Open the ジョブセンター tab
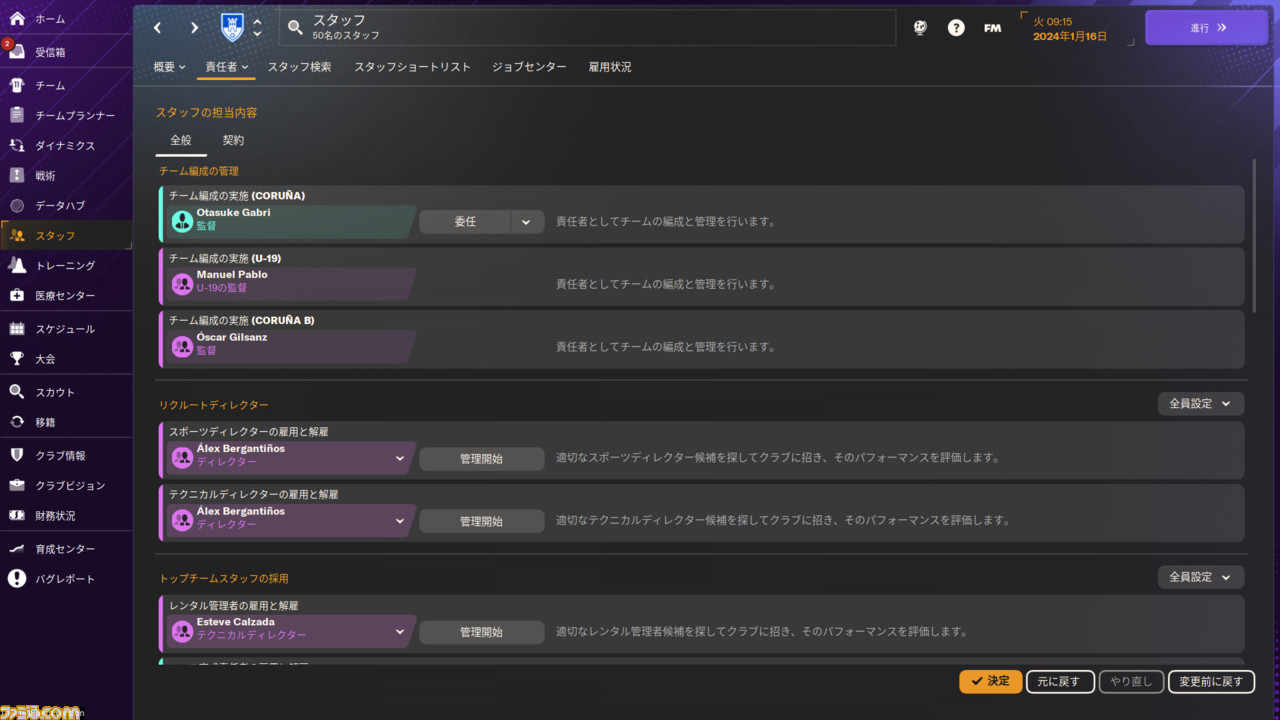The image size is (1280, 720). point(529,67)
